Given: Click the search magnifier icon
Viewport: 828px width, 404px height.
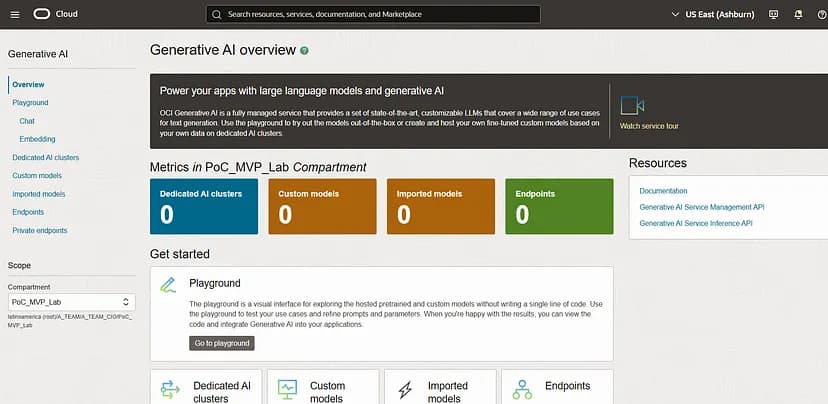Looking at the screenshot, I should coord(217,14).
